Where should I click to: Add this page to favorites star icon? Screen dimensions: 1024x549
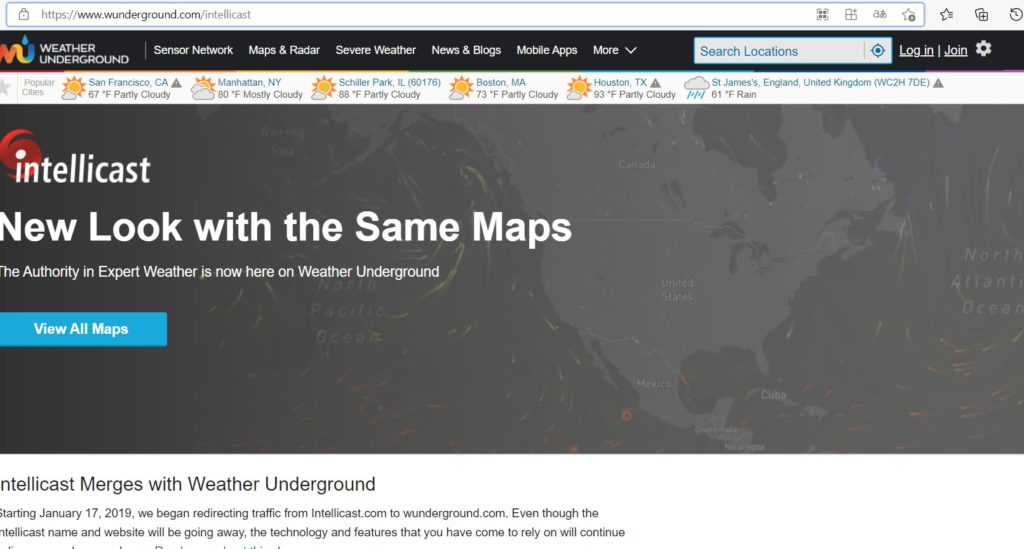pyautogui.click(x=908, y=15)
